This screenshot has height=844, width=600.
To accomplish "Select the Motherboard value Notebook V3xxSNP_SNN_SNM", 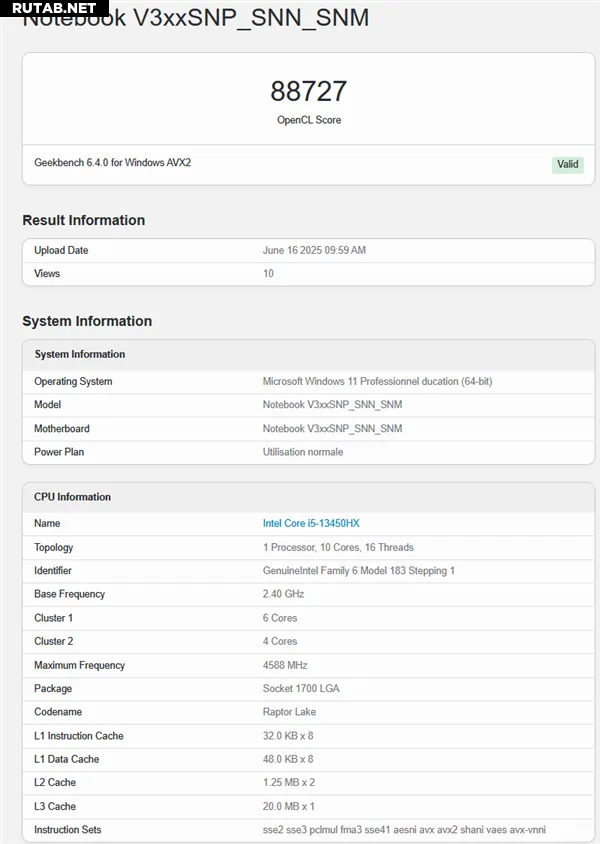I will pos(332,428).
